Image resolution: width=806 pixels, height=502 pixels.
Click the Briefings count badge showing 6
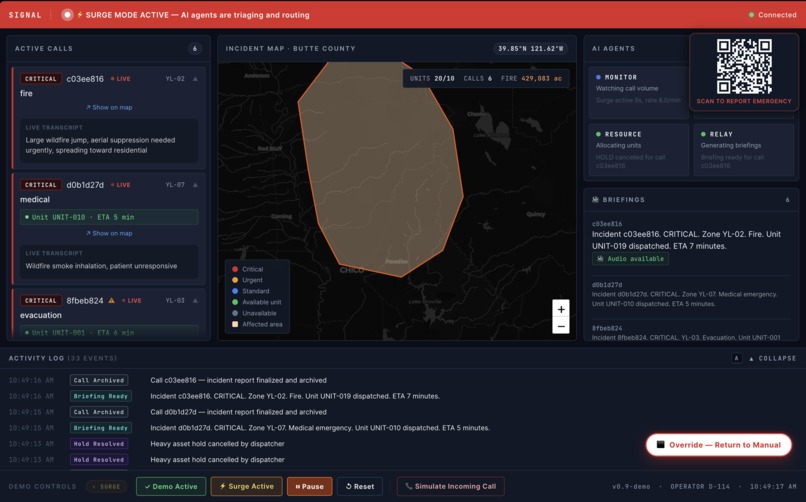click(787, 199)
